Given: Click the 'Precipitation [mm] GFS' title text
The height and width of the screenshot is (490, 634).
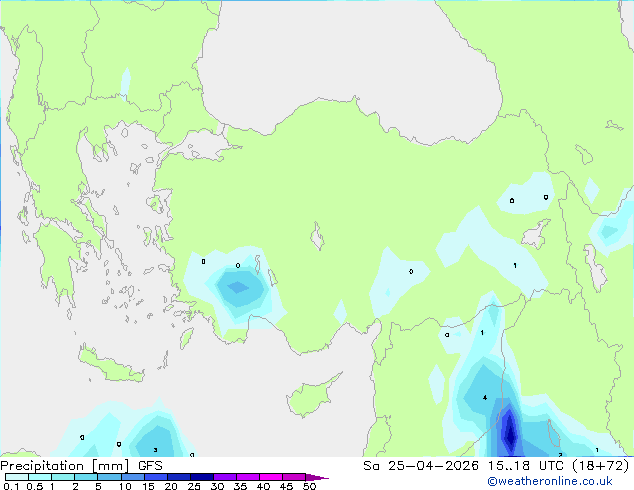Looking at the screenshot, I should [x=81, y=466].
